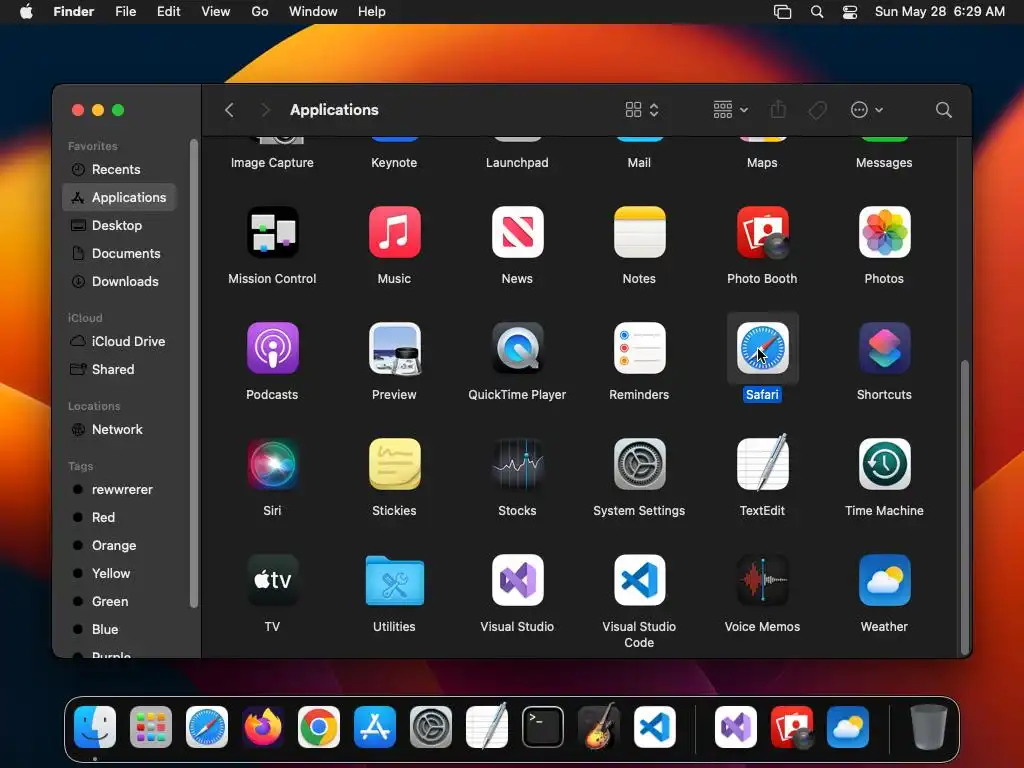Image resolution: width=1024 pixels, height=768 pixels.
Task: Open the Utilities folder
Action: pyautogui.click(x=394, y=580)
